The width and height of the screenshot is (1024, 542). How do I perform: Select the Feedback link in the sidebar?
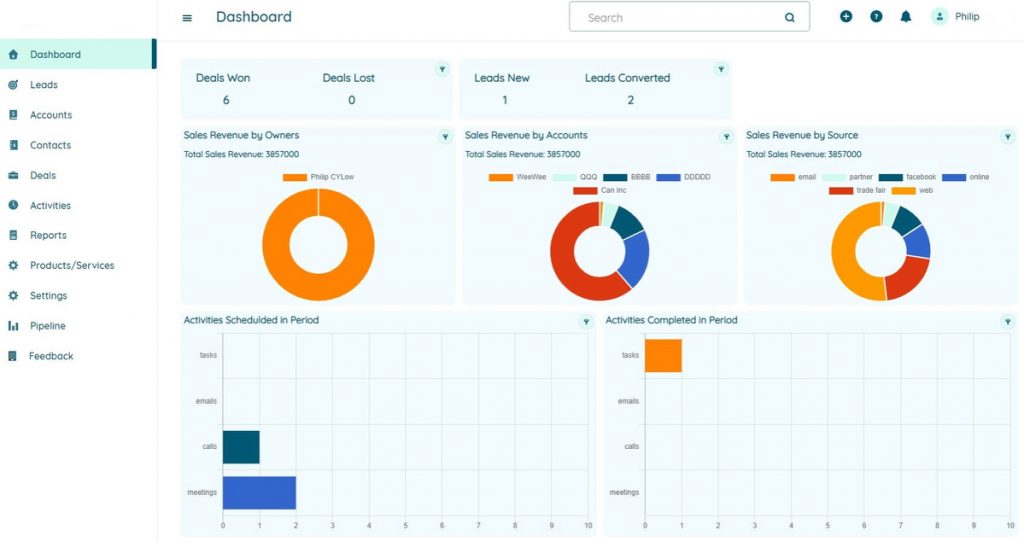click(x=51, y=356)
